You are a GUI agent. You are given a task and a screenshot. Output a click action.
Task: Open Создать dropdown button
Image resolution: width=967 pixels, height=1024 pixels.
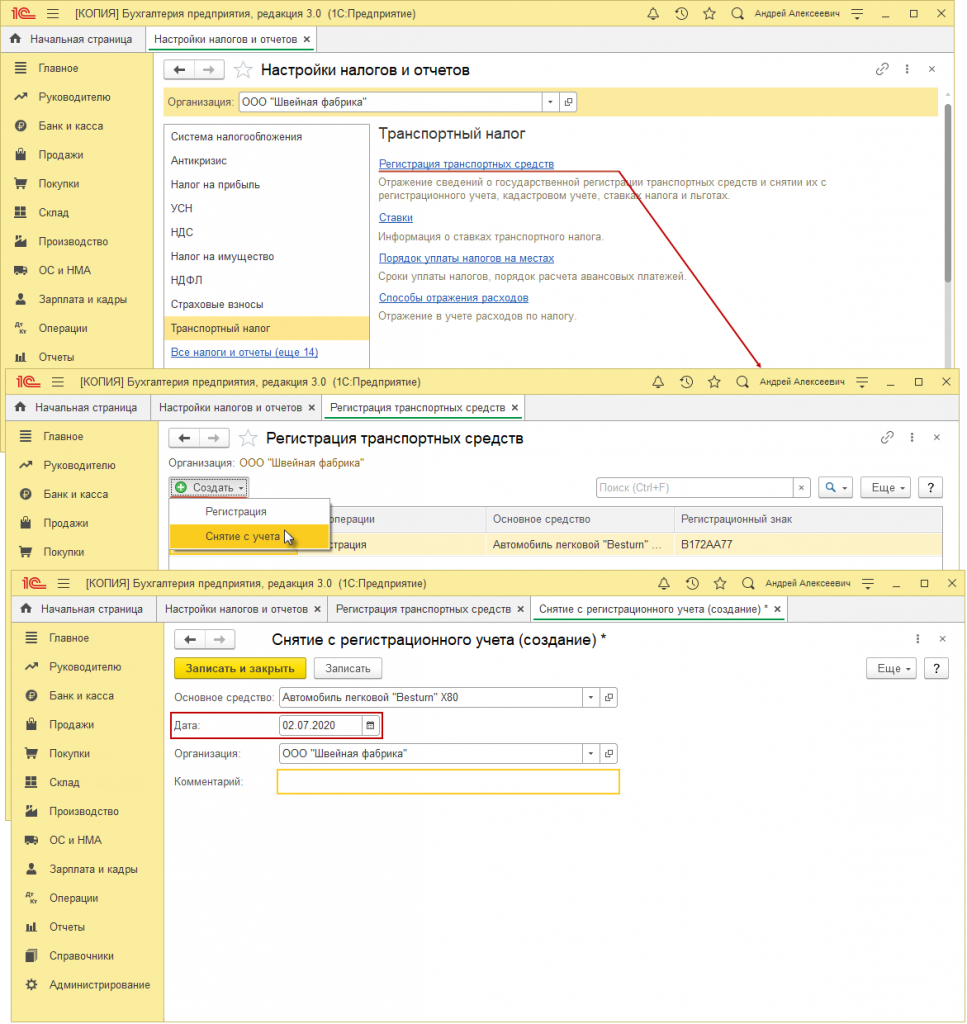click(209, 488)
